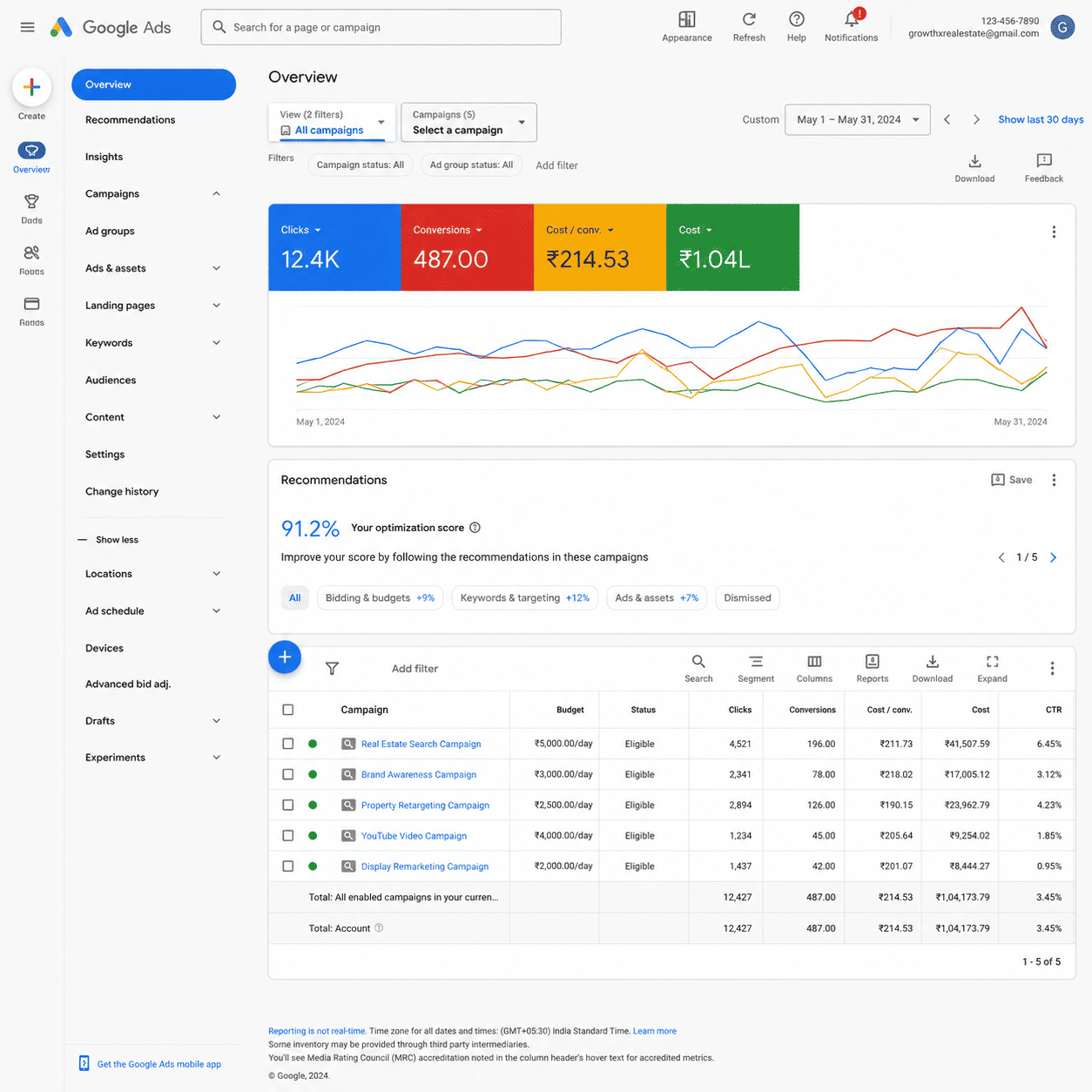Go to next recommendation page arrow
Viewport: 1092px width, 1092px height.
point(1053,557)
